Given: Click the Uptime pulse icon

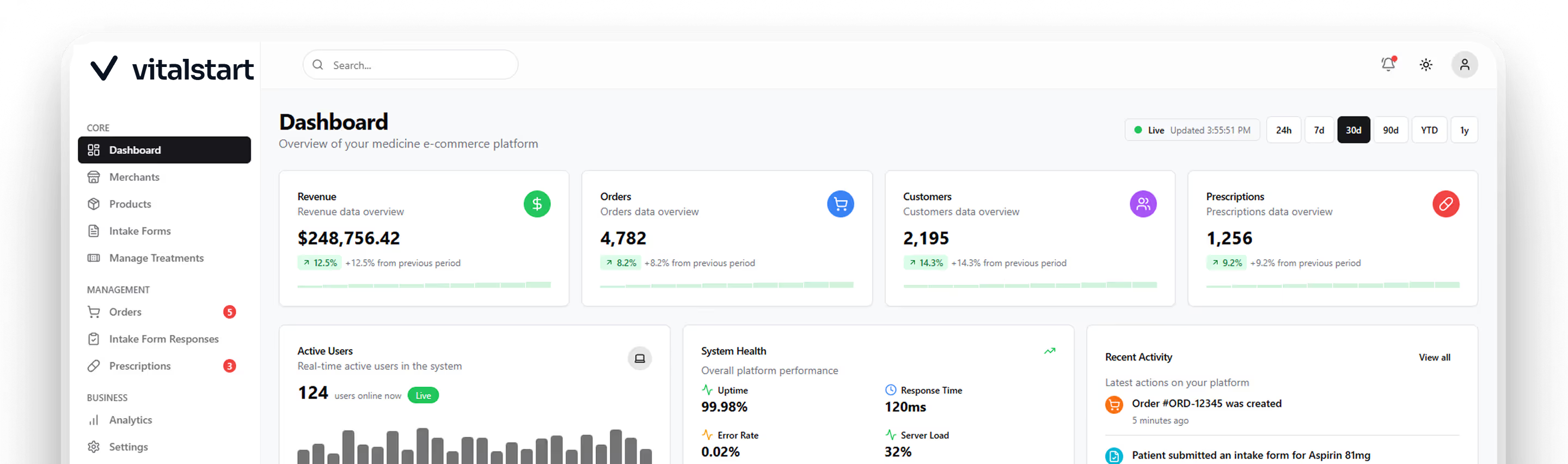Looking at the screenshot, I should (x=707, y=390).
